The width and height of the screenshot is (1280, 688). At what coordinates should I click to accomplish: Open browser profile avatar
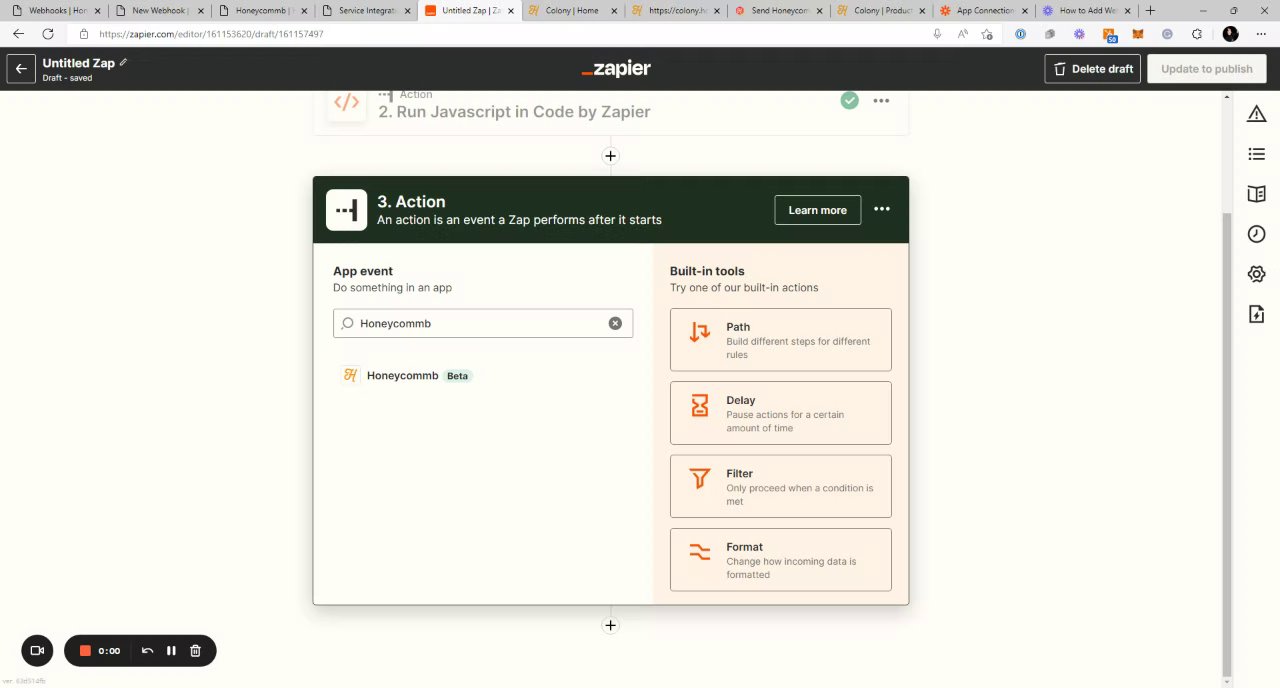[x=1231, y=34]
